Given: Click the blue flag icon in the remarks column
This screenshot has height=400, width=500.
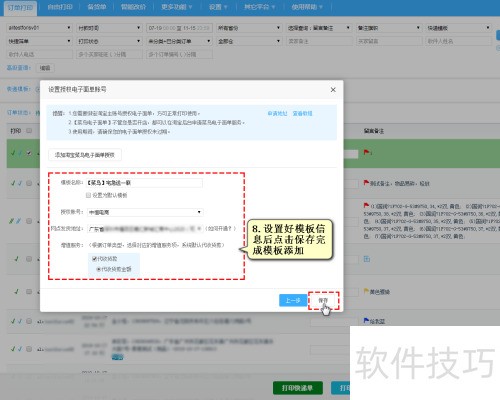Looking at the screenshot, I should pyautogui.click(x=366, y=321).
